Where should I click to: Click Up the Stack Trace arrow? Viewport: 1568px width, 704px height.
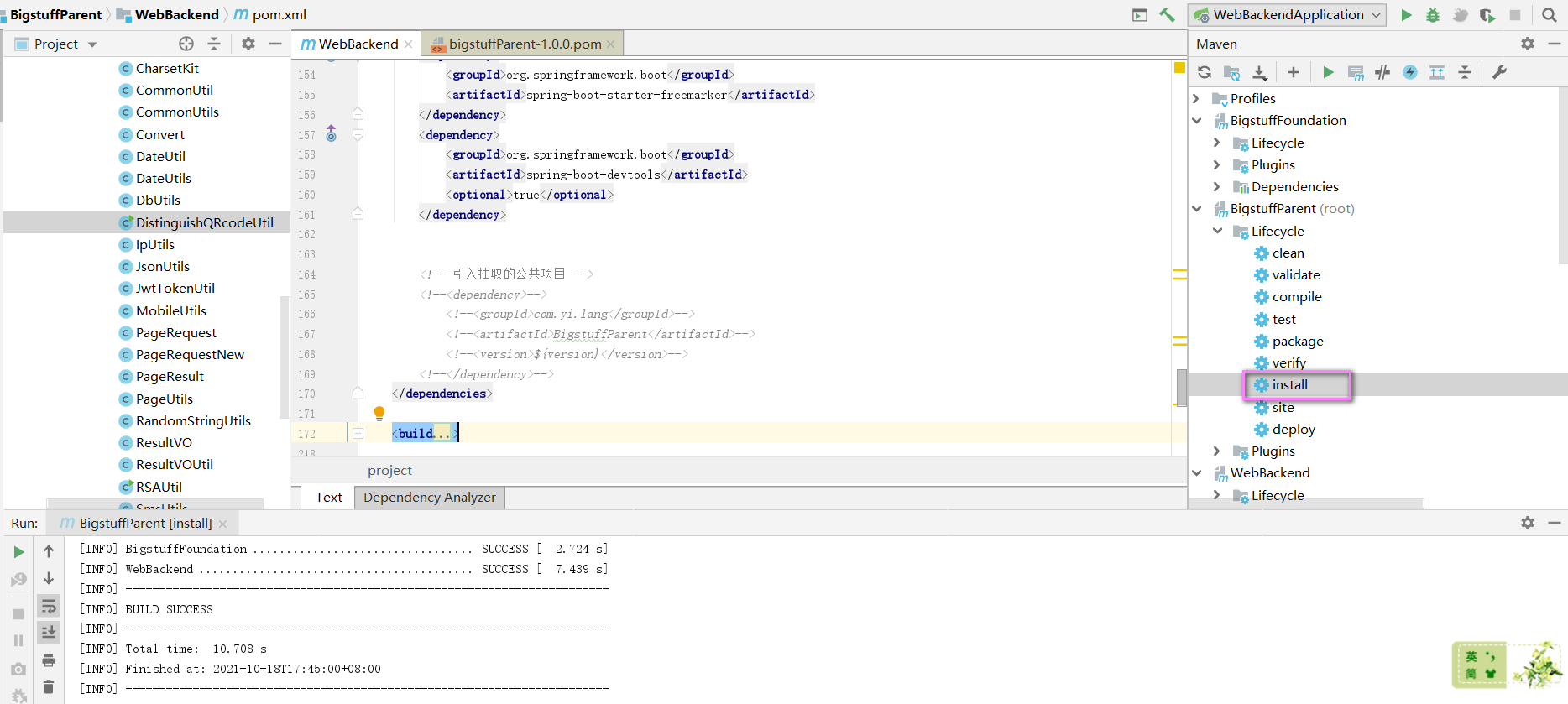click(x=49, y=551)
